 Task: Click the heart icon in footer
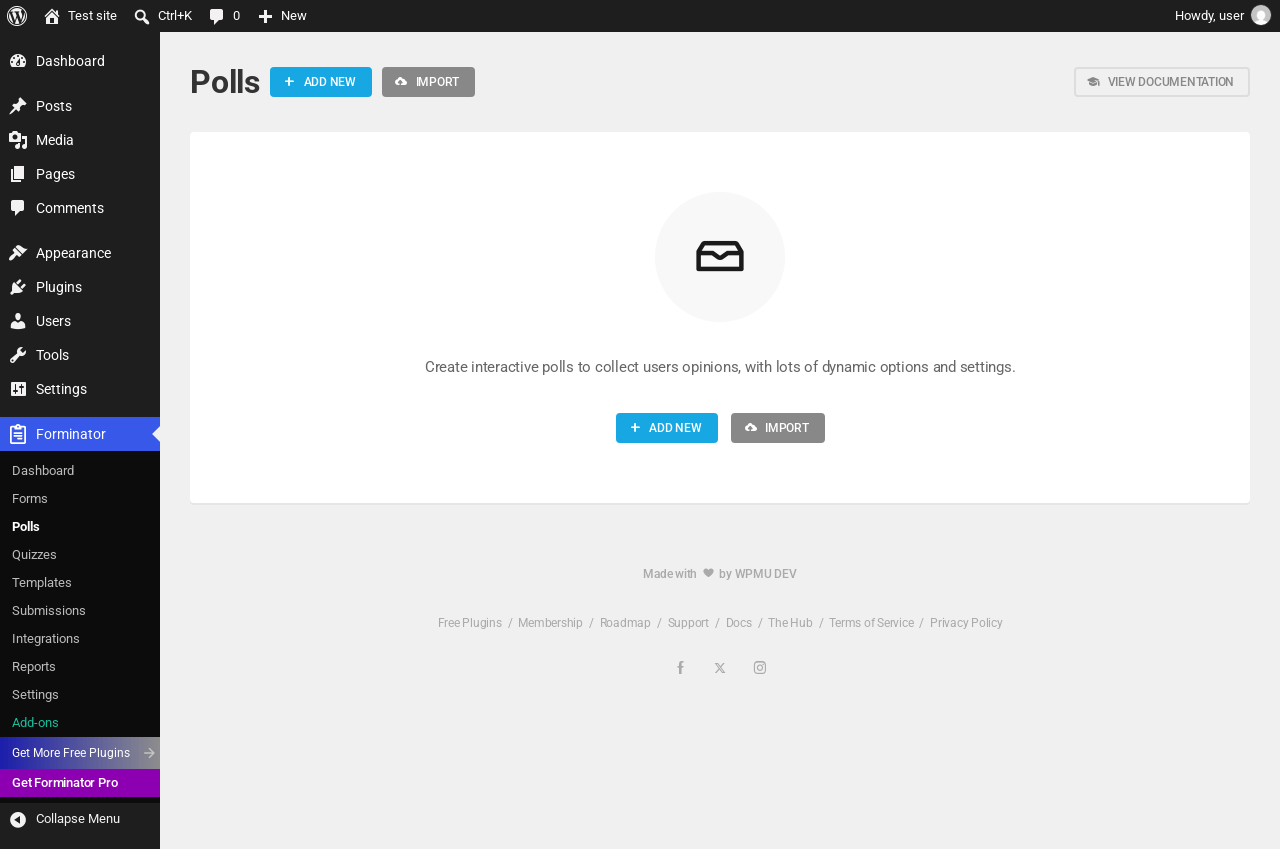point(708,573)
